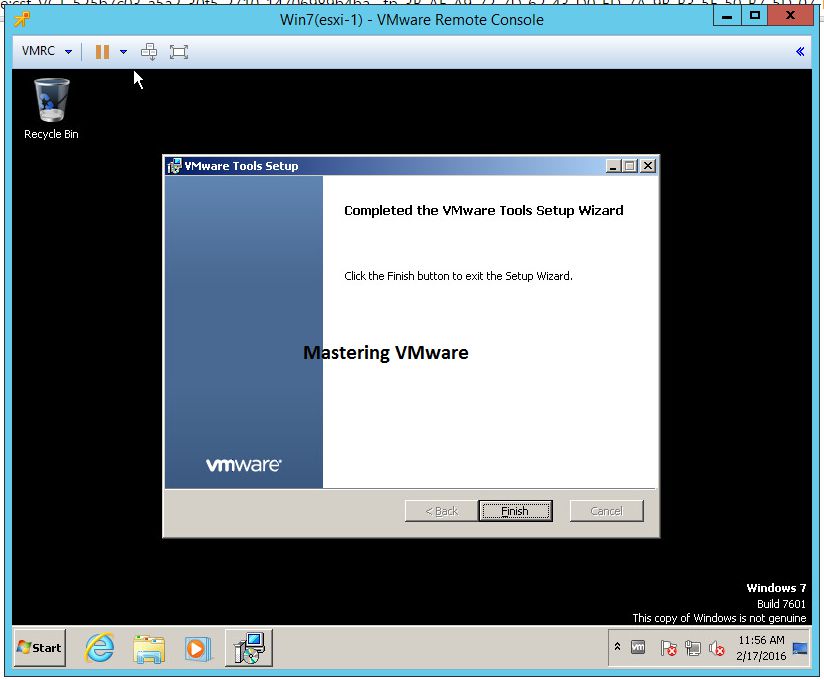Select the Recycle Bin desktop icon
The image size is (824, 680).
[x=52, y=109]
